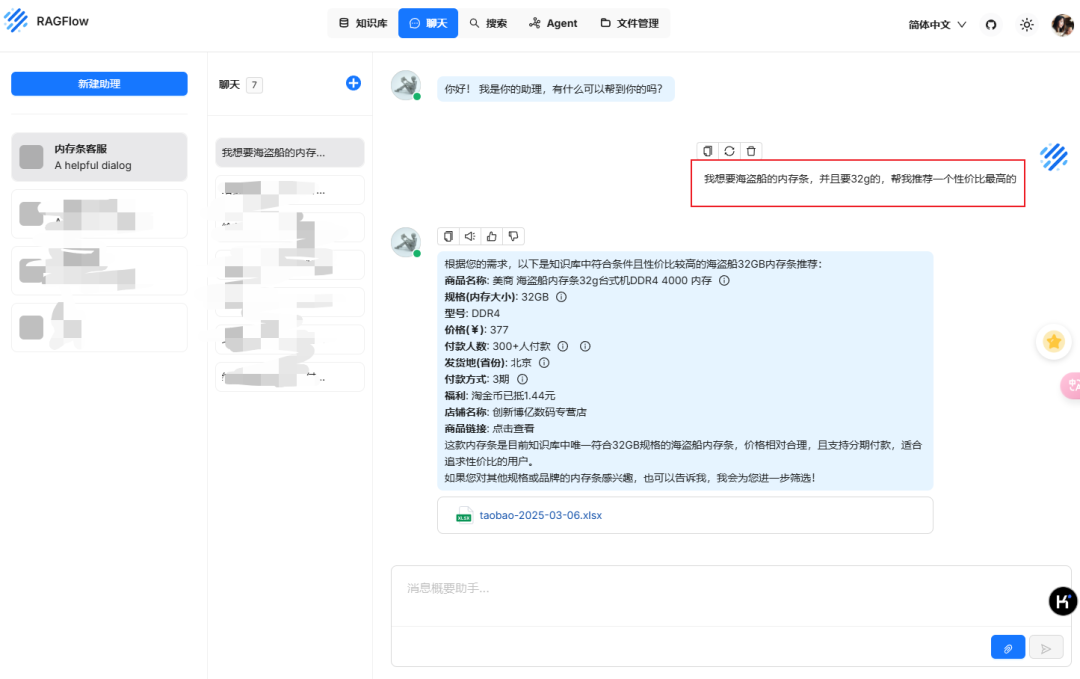Image resolution: width=1080 pixels, height=679 pixels.
Task: Give the assistant reply a thumbs down
Action: [513, 236]
